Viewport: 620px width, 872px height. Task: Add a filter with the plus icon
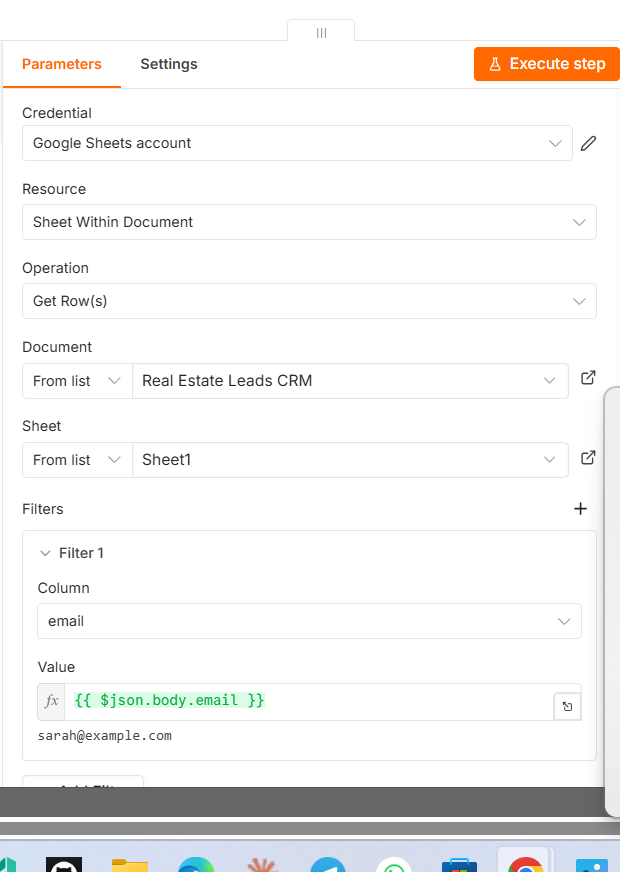coord(581,509)
